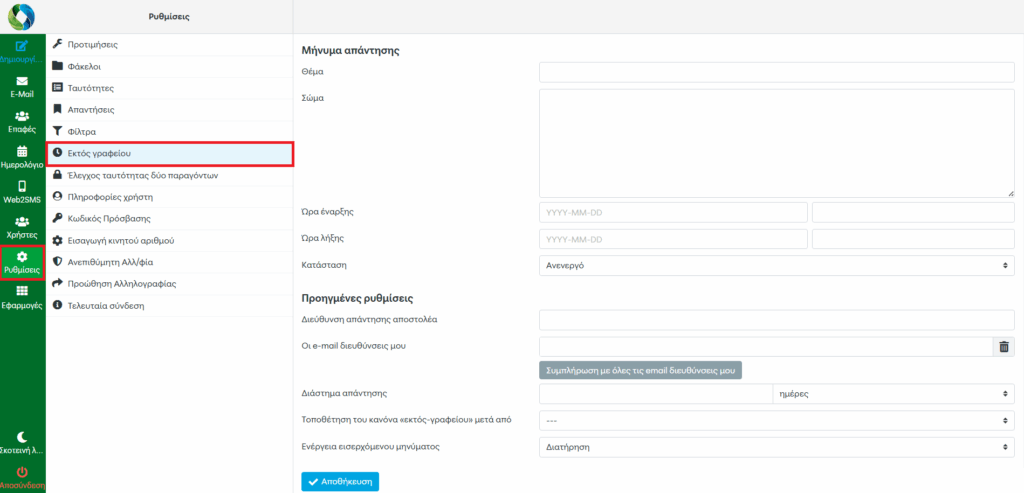Open Web2SMS from the sidebar

coord(22,191)
